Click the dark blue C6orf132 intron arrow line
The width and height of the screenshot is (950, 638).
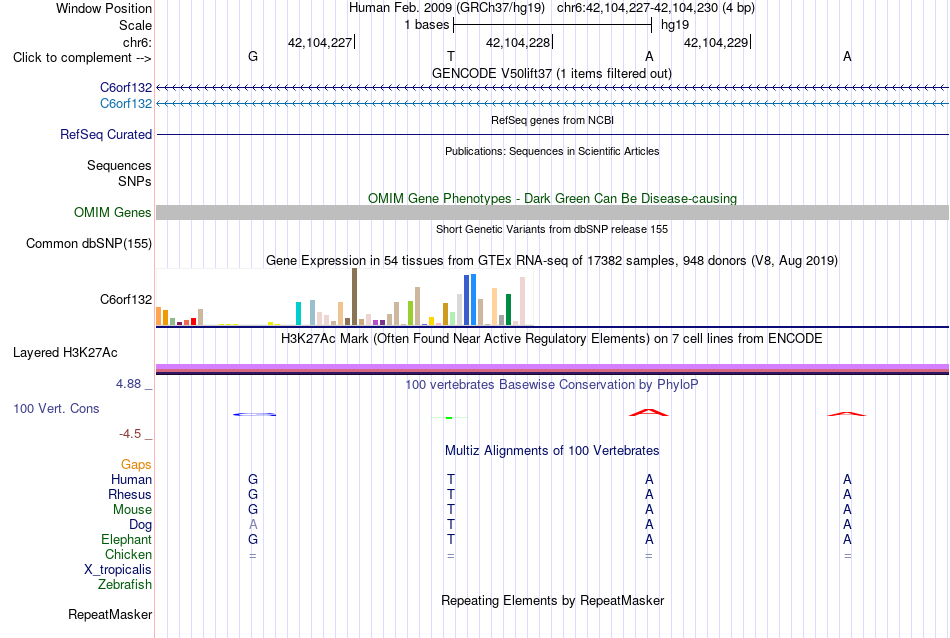553,88
